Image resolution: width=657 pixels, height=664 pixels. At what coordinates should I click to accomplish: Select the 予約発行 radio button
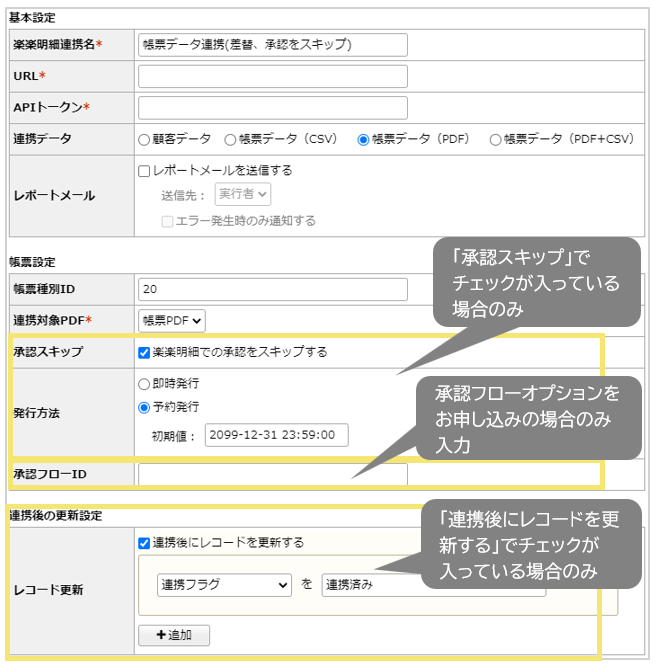pos(144,407)
